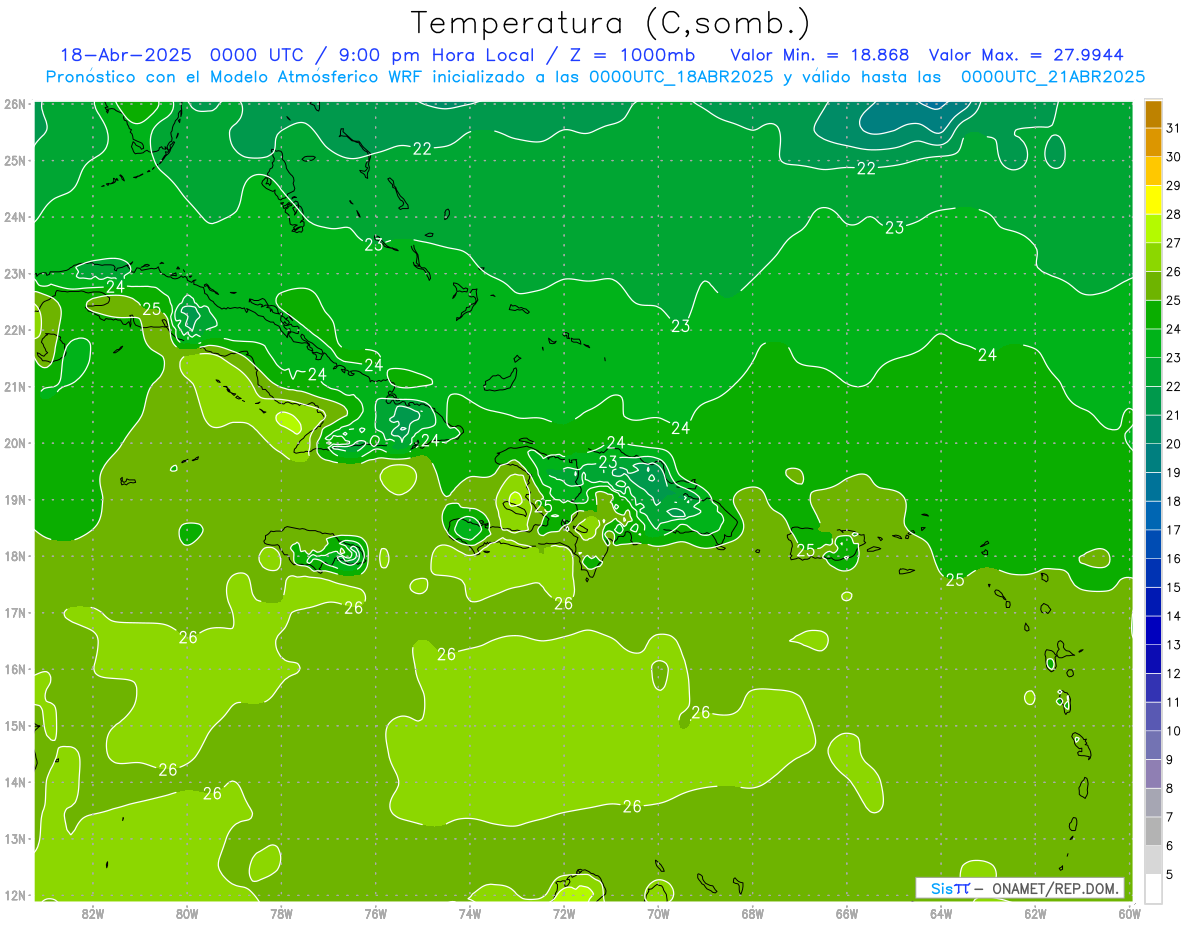Click the "78W" longitude axis label

281,912
